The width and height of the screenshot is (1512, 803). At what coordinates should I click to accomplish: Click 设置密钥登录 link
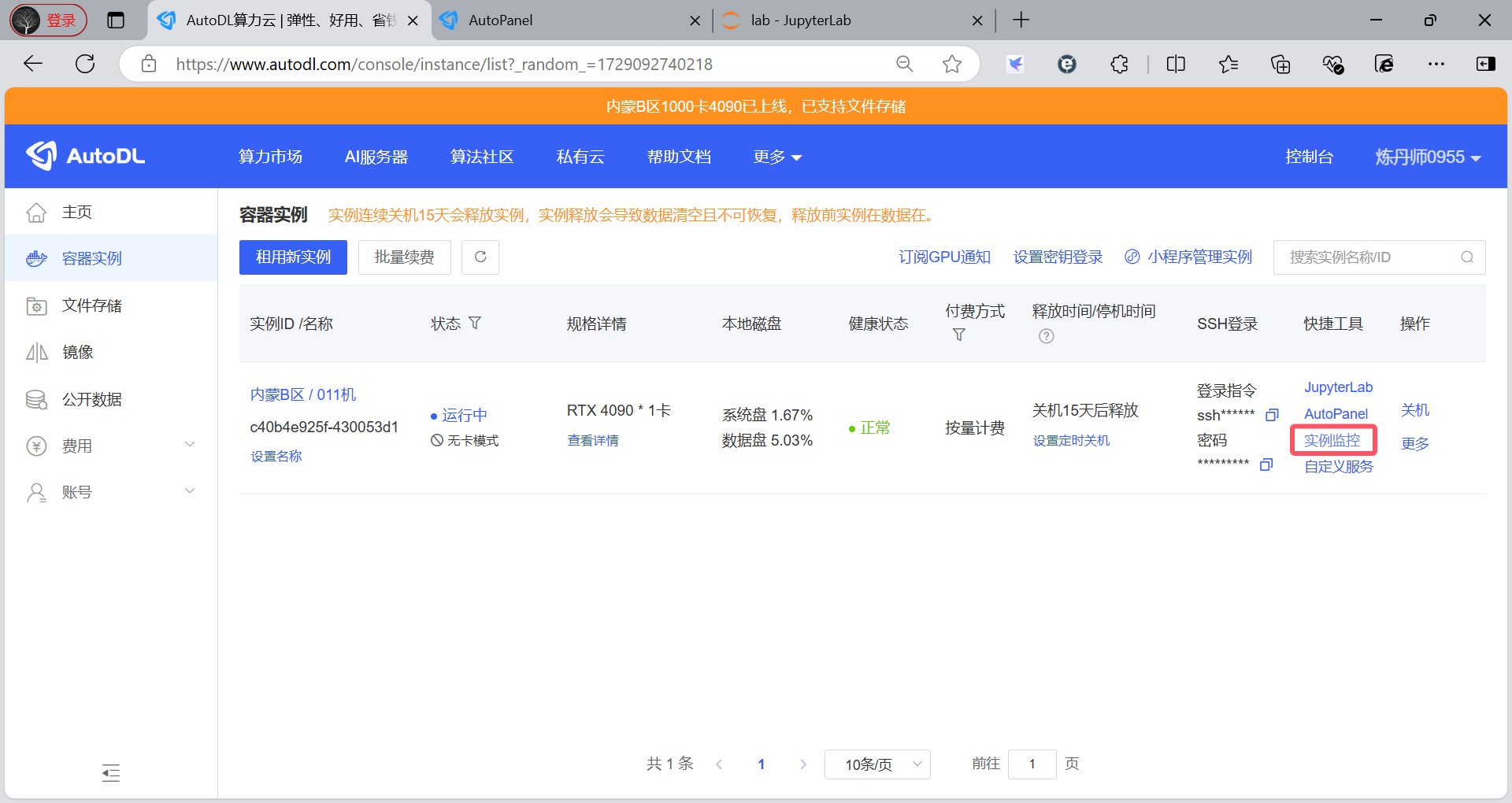(1058, 257)
